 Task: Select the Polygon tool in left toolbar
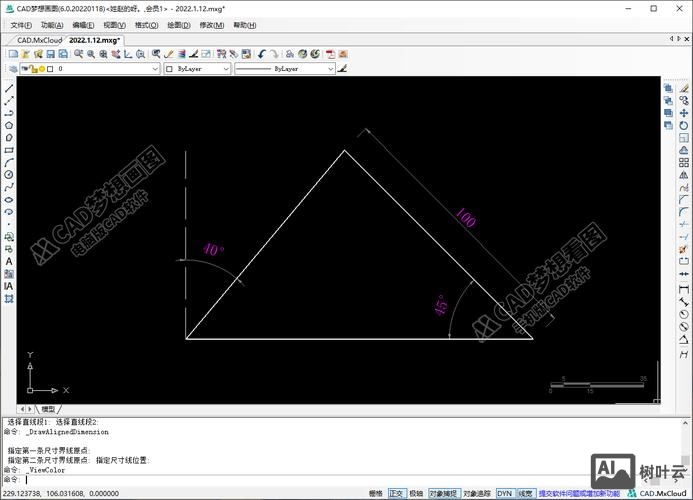pos(9,125)
